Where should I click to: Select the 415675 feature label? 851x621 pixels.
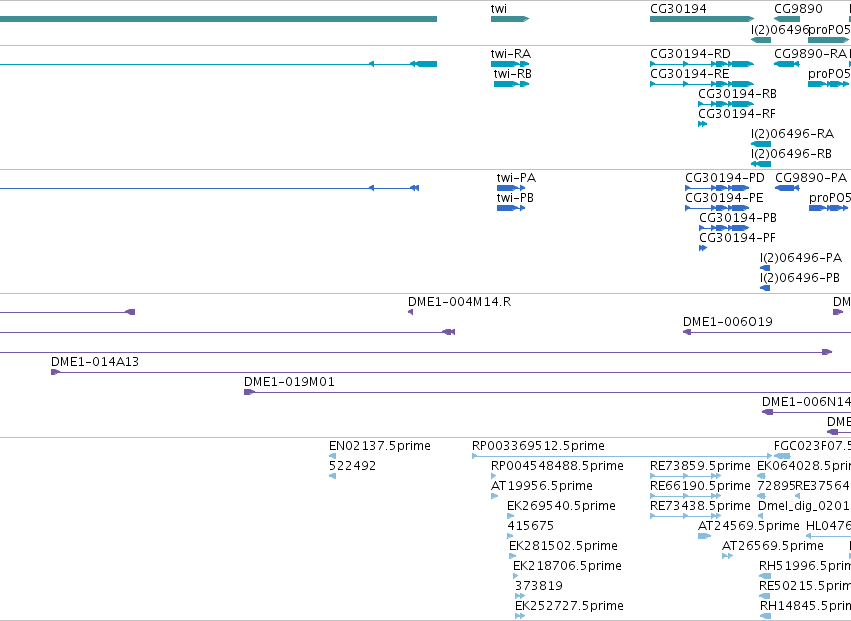click(x=530, y=527)
